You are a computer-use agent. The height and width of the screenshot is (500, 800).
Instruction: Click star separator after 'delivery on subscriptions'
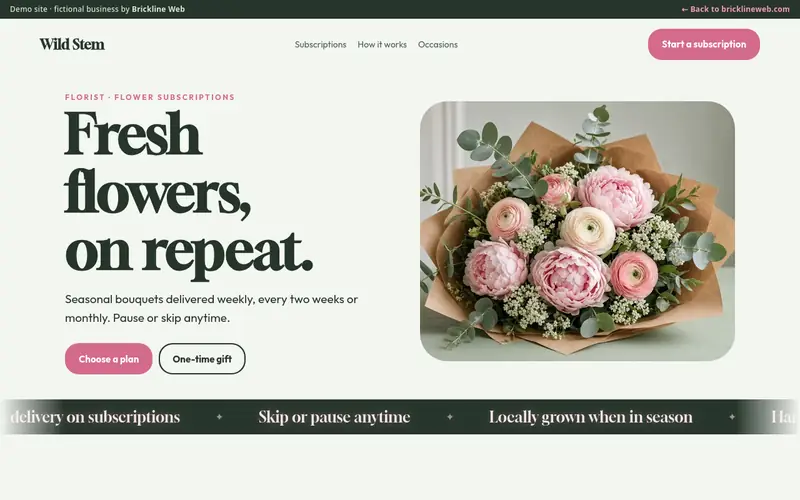tap(219, 417)
